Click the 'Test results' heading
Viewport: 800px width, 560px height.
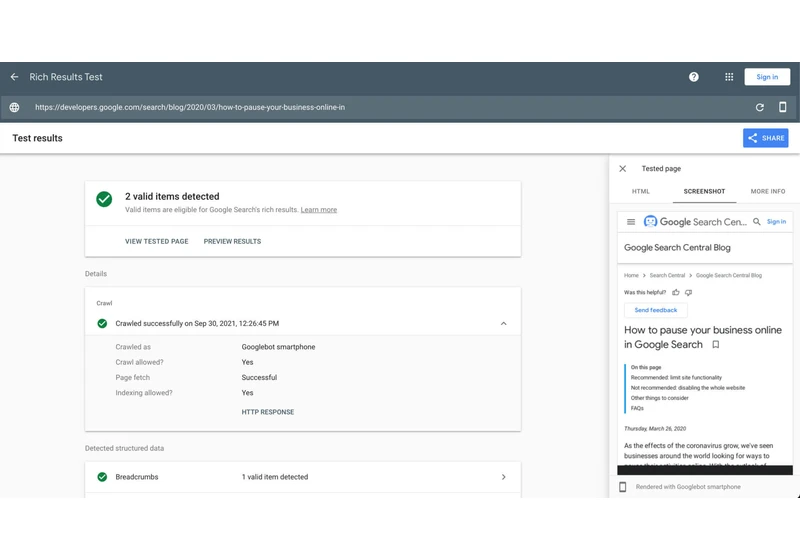coord(37,138)
